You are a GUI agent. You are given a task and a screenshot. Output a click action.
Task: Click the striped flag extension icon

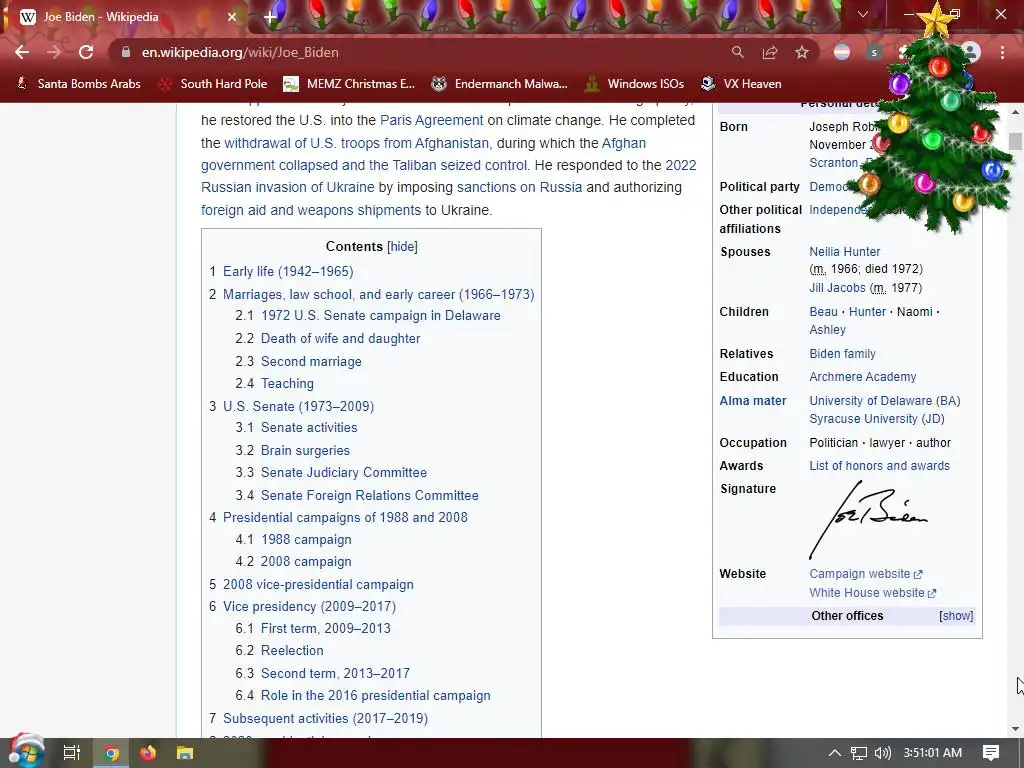842,52
